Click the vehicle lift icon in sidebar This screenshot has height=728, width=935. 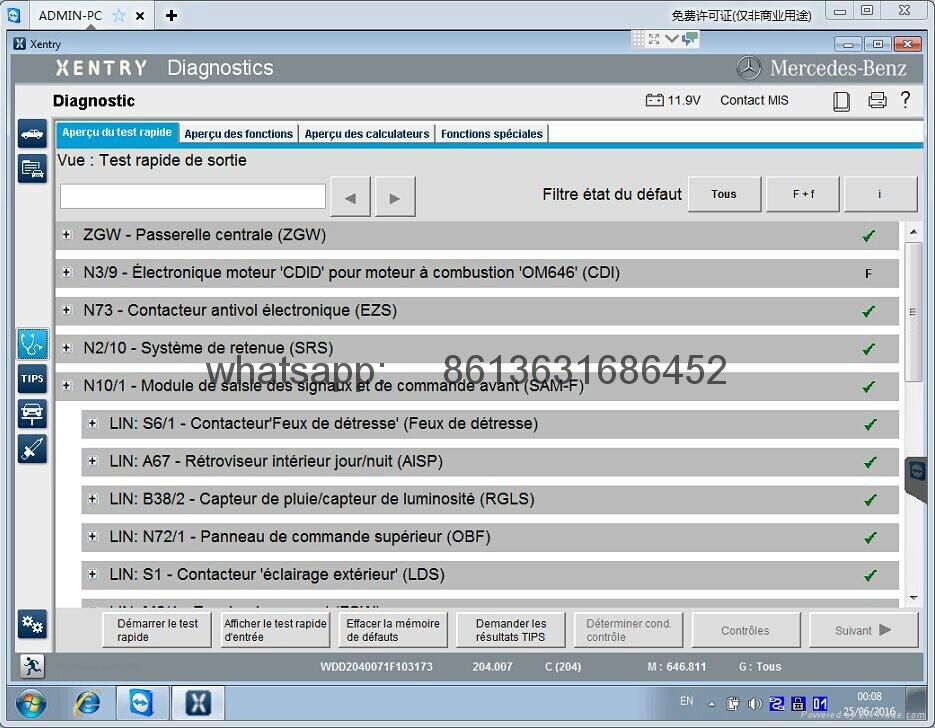click(32, 413)
